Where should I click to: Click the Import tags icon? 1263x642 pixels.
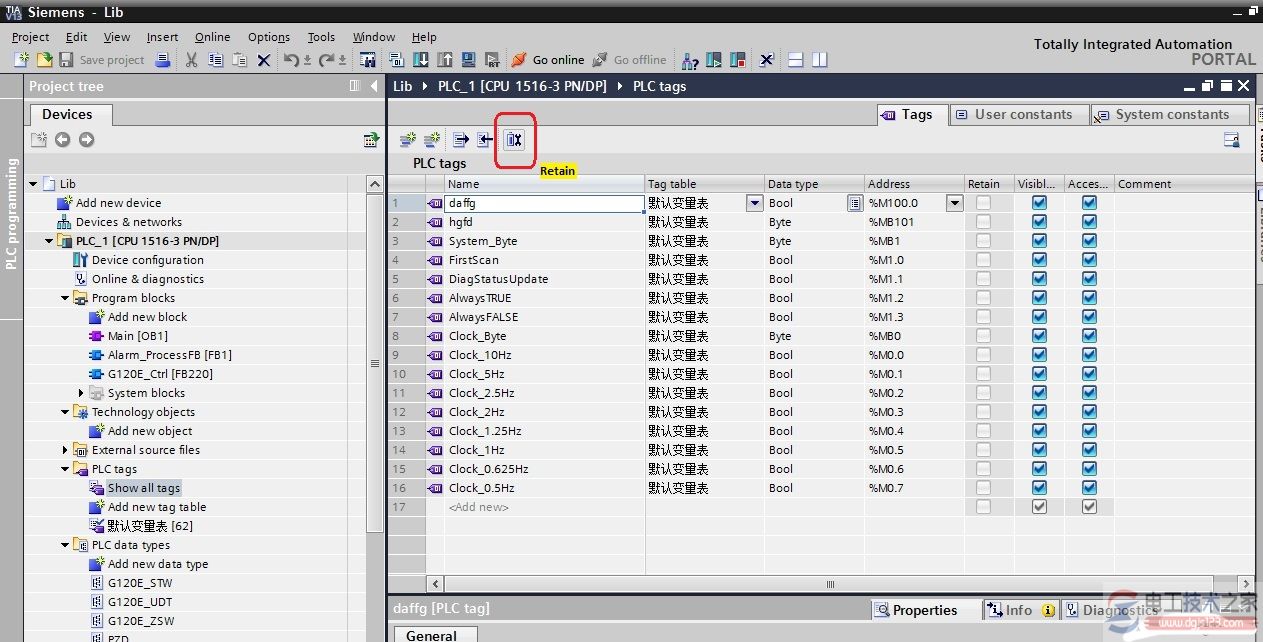pyautogui.click(x=484, y=140)
